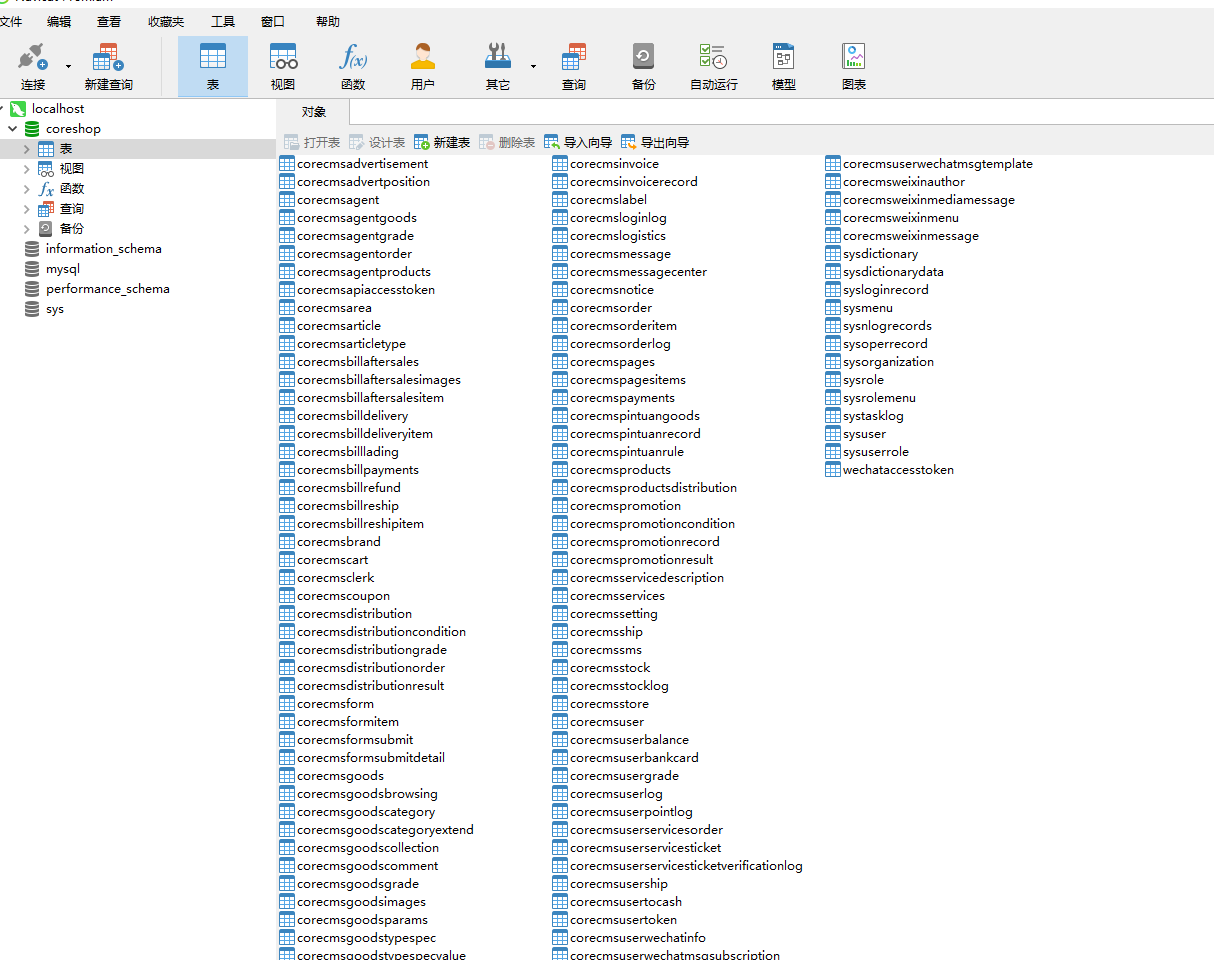Collapse the coreshop database node
The width and height of the screenshot is (1214, 960).
[13, 129]
